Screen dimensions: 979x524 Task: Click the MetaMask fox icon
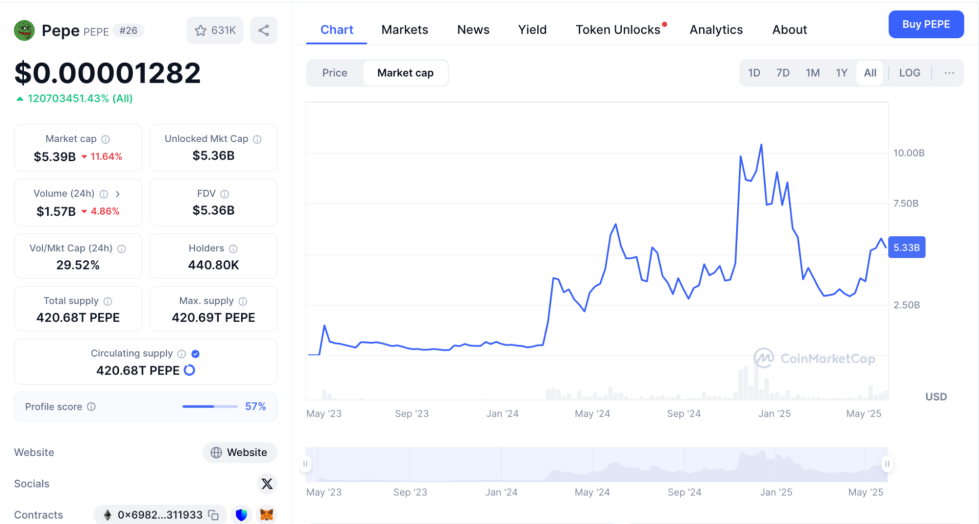coord(266,515)
